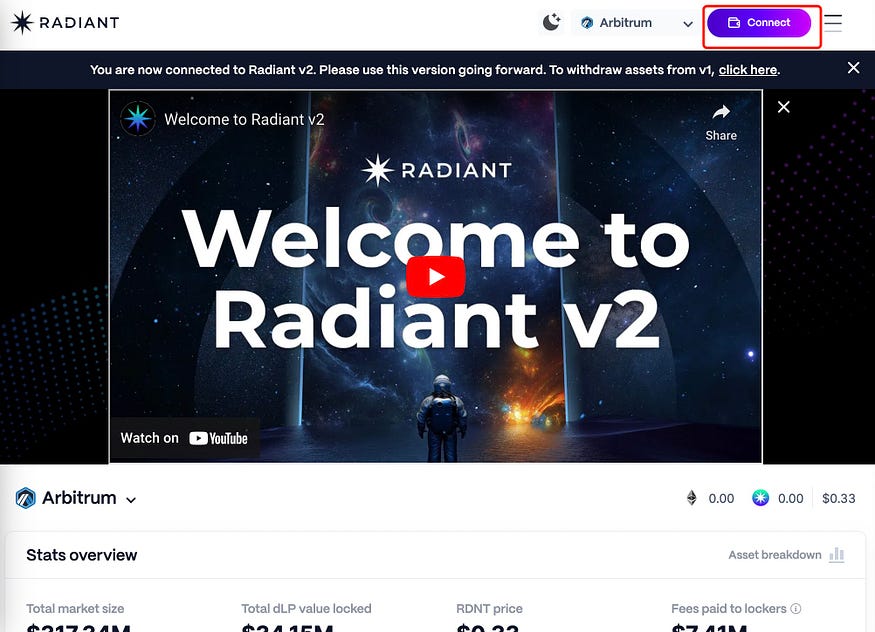This screenshot has height=632, width=875.
Task: Click the ETH balance 0.00 value
Action: click(721, 498)
